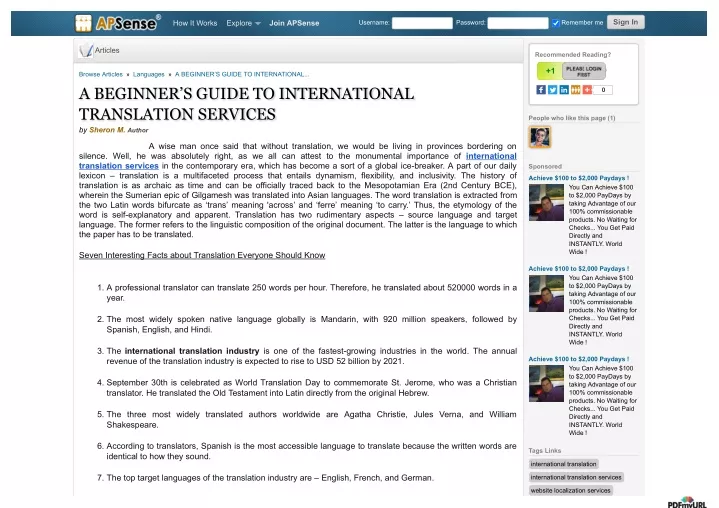719x508 pixels.
Task: Open the website localization services tag
Action: [x=570, y=491]
